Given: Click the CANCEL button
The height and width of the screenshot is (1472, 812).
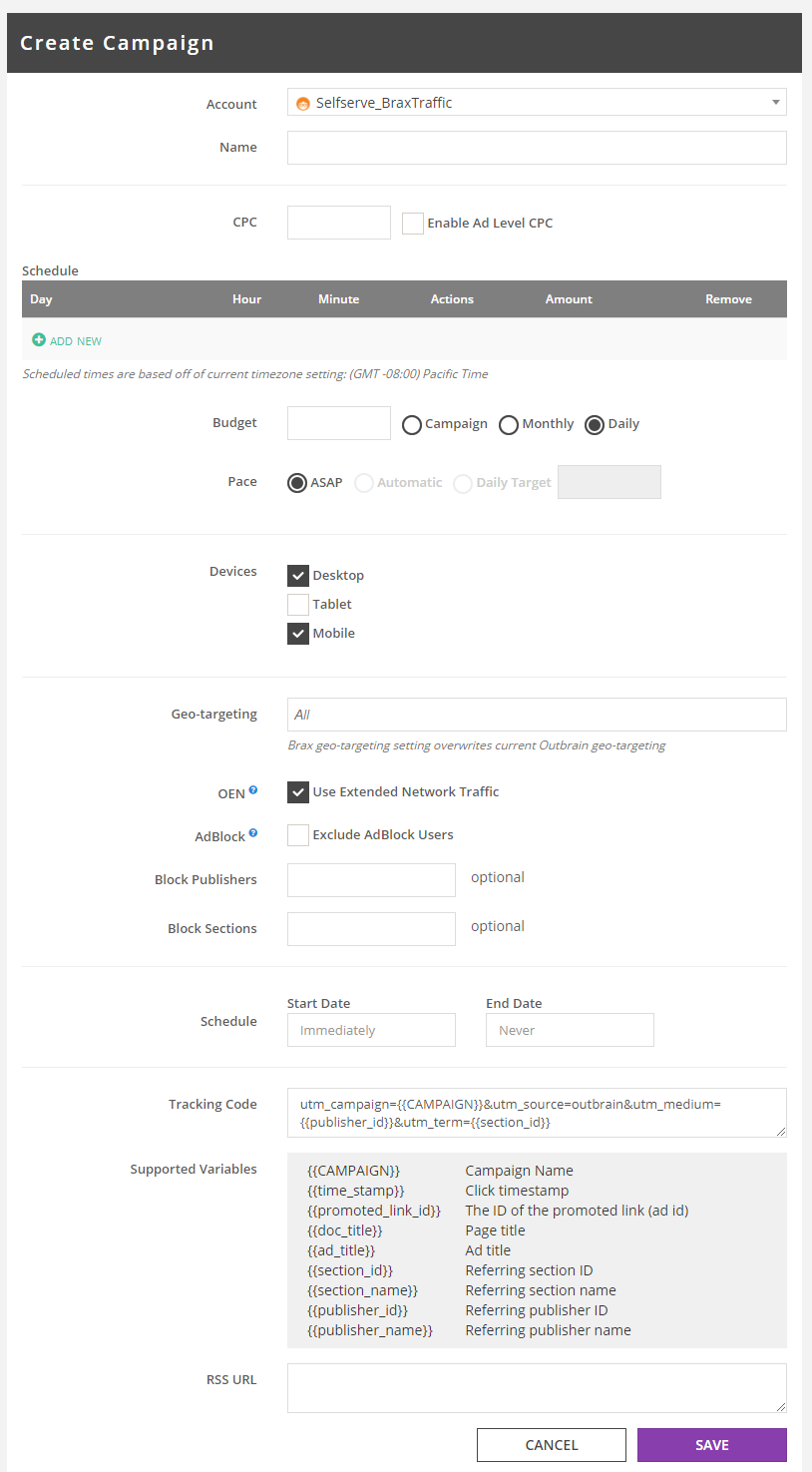Looking at the screenshot, I should [x=552, y=1445].
